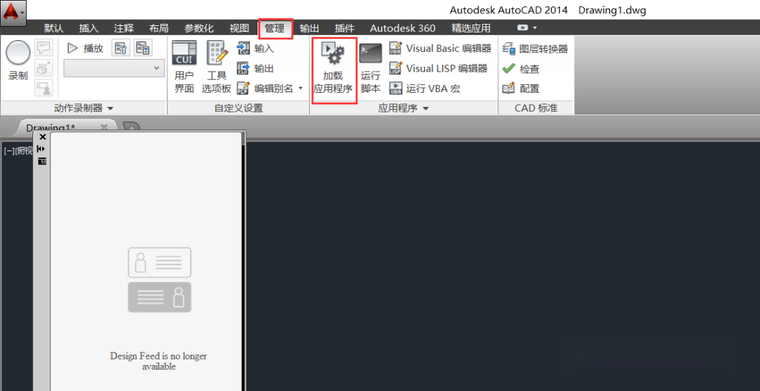Screen dimensions: 760x391
Task: Click the CAD standards 配置 button
Action: [521, 89]
